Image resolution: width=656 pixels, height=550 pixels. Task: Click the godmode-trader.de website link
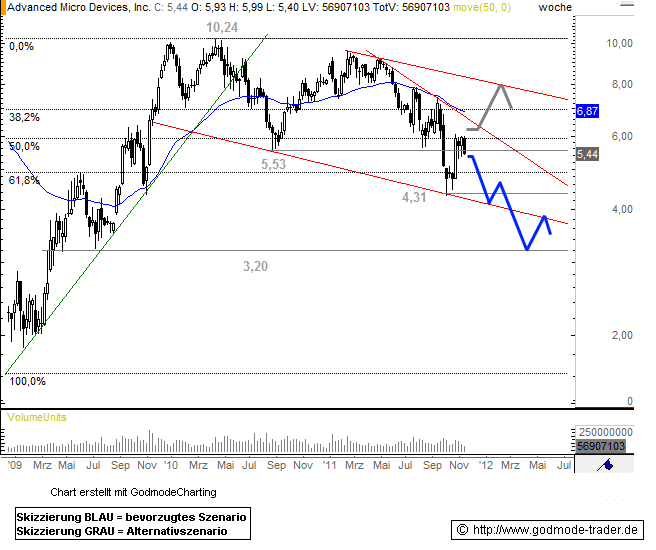pos(556,528)
